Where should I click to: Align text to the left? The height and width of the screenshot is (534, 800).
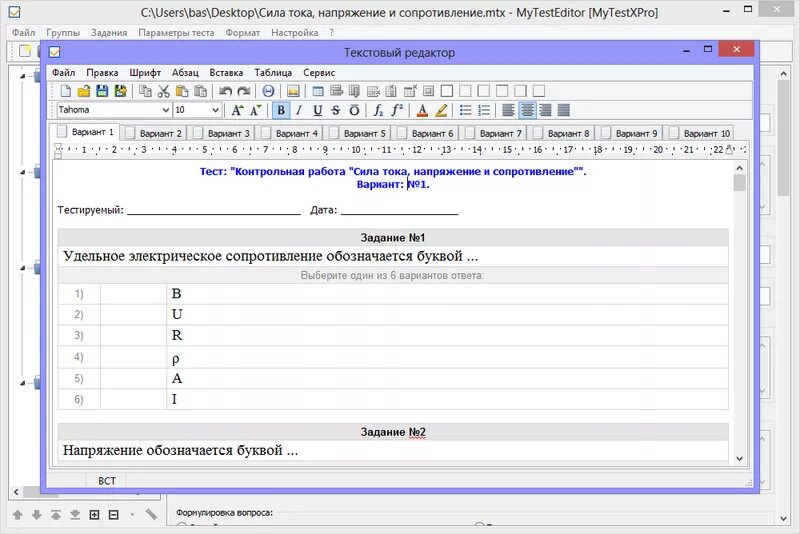508,110
